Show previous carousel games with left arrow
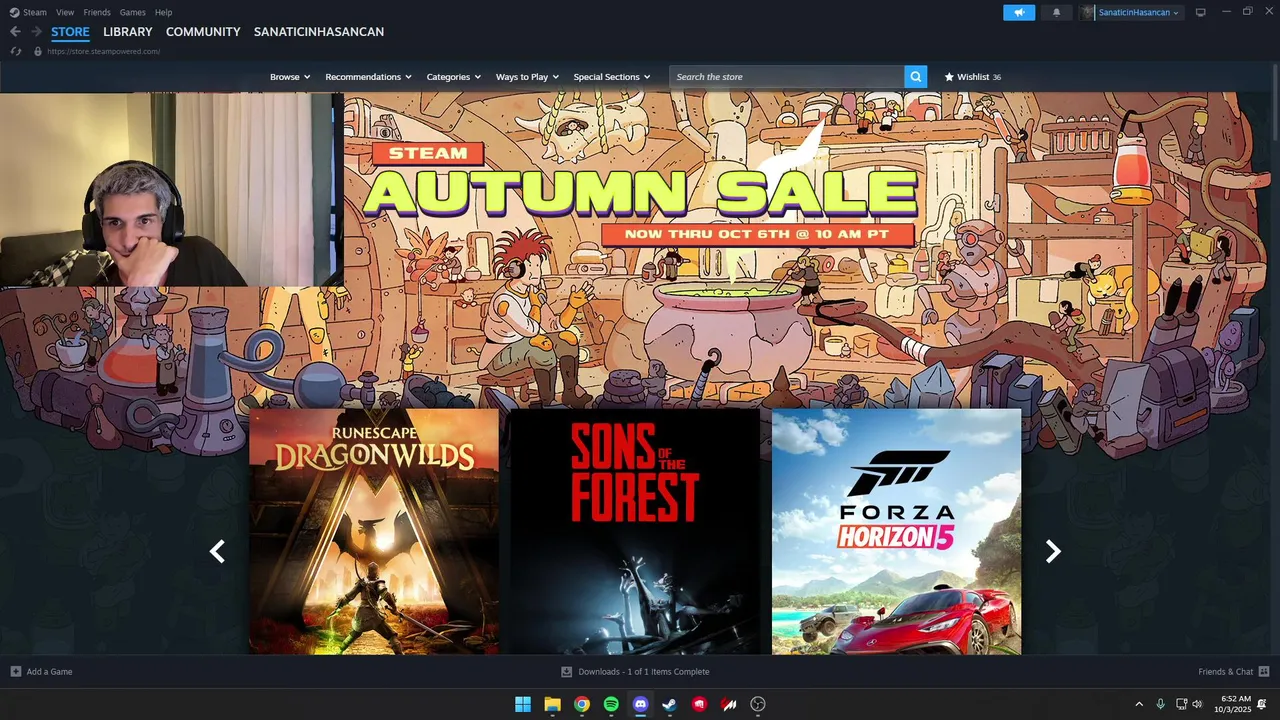This screenshot has width=1280, height=720. 217,551
